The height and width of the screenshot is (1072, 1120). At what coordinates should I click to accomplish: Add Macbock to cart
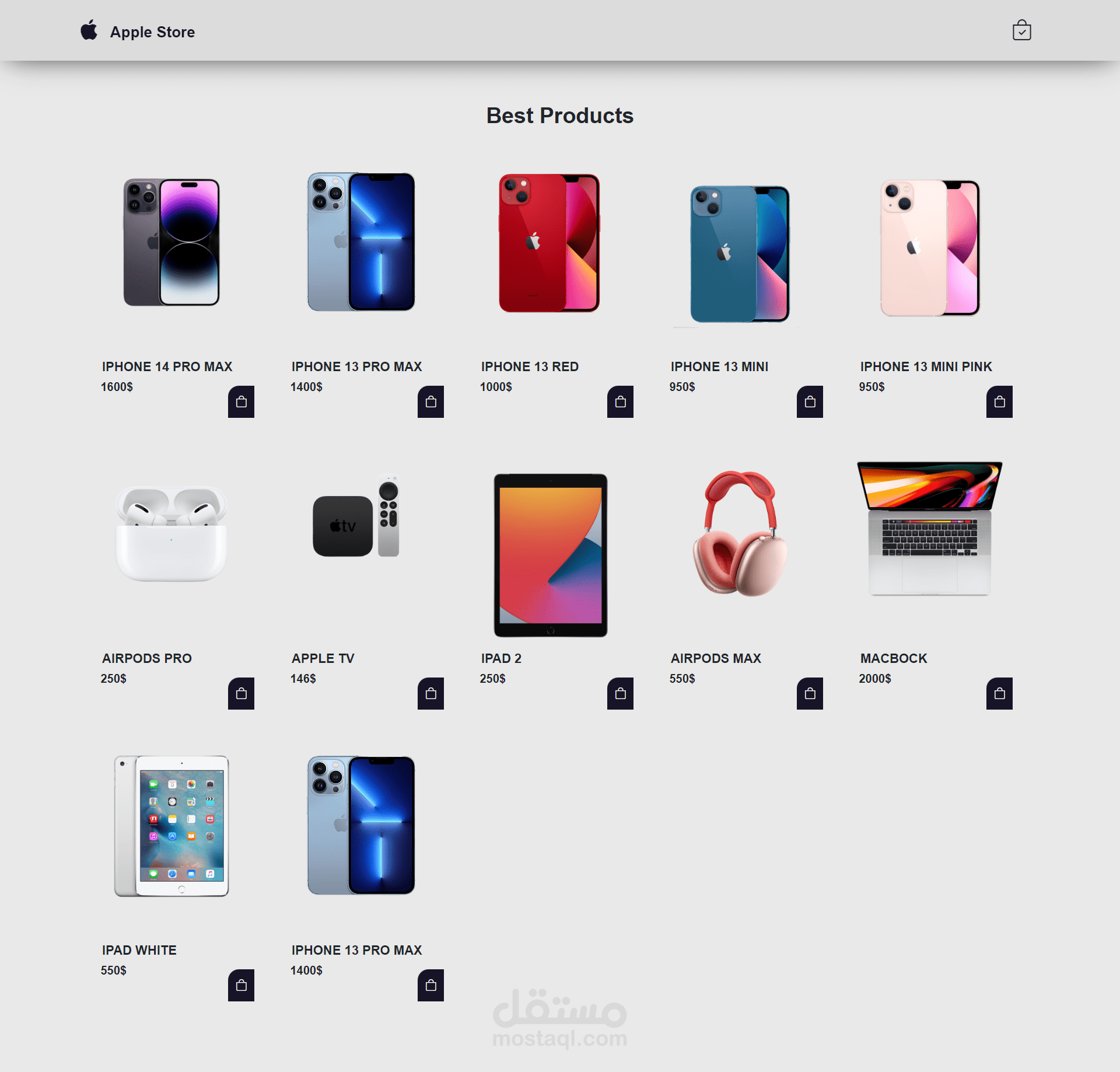pyautogui.click(x=999, y=693)
